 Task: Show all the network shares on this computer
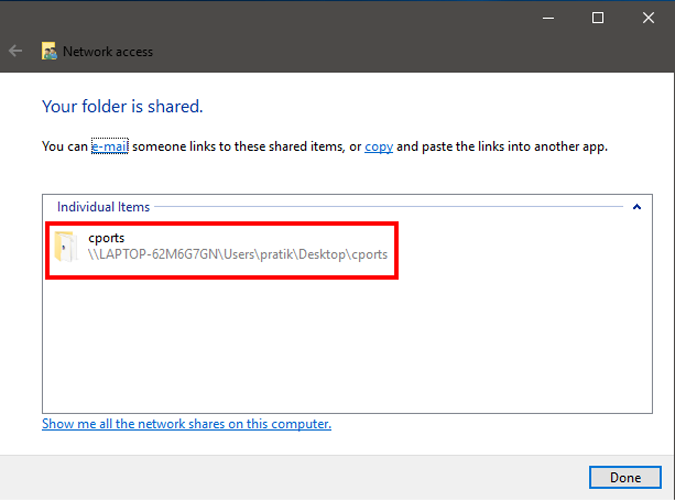click(x=186, y=424)
